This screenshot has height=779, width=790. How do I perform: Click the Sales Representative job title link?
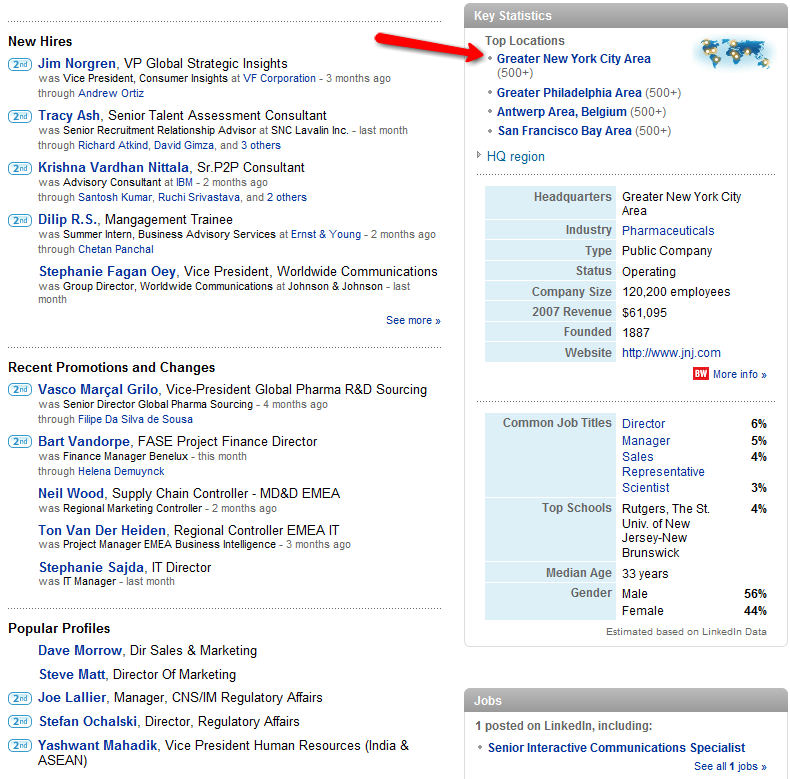pos(663,464)
